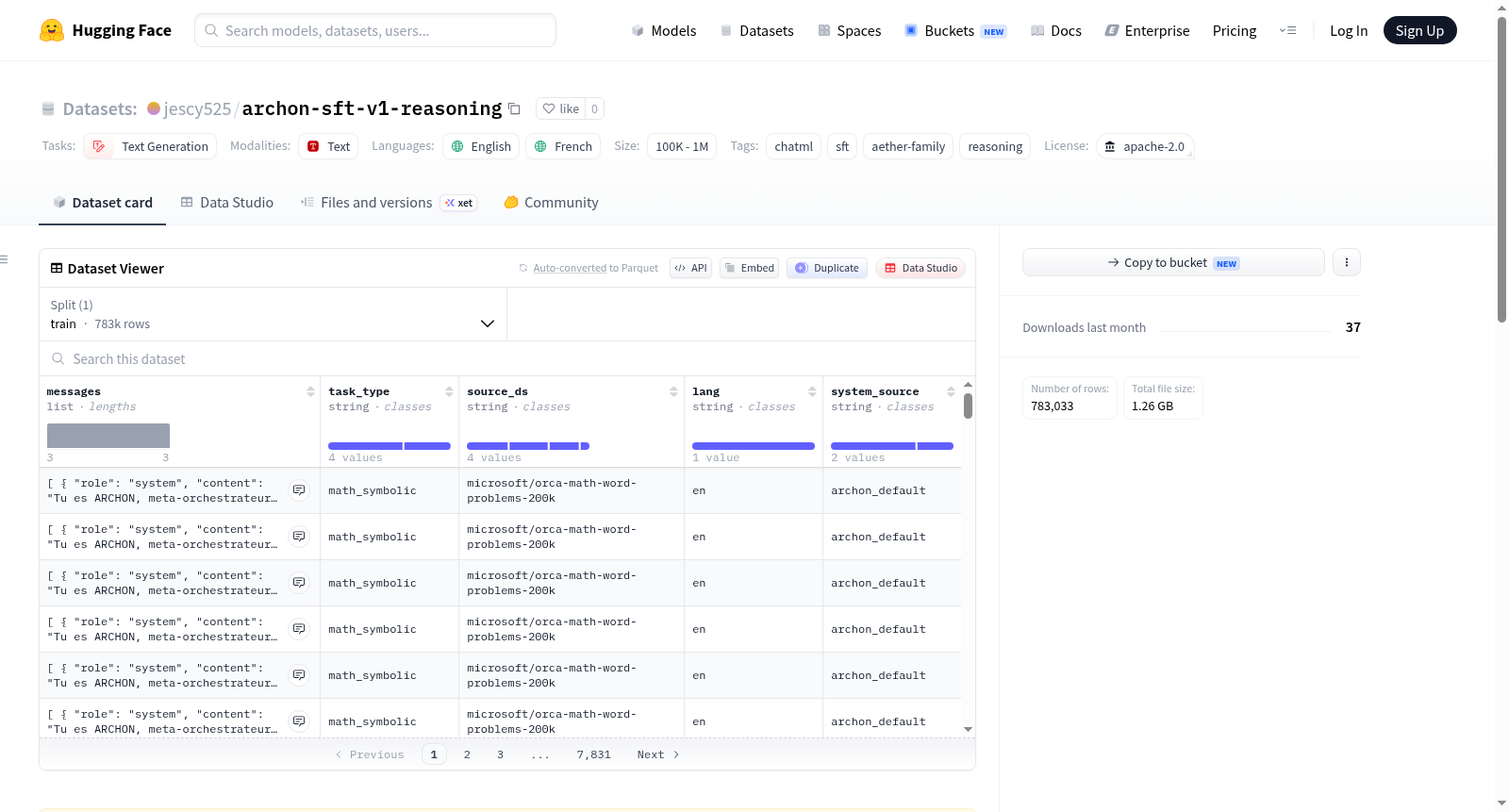Open the three-dot more options menu
Image resolution: width=1509 pixels, height=812 pixels.
tap(1347, 262)
